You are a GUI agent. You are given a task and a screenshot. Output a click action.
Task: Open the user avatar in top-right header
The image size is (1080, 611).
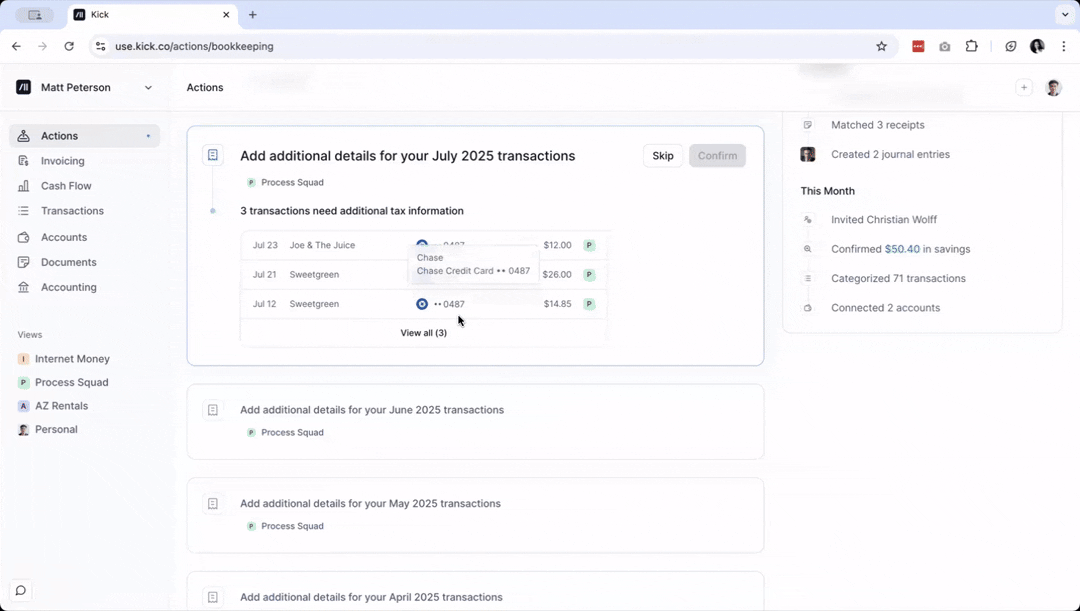(x=1053, y=88)
